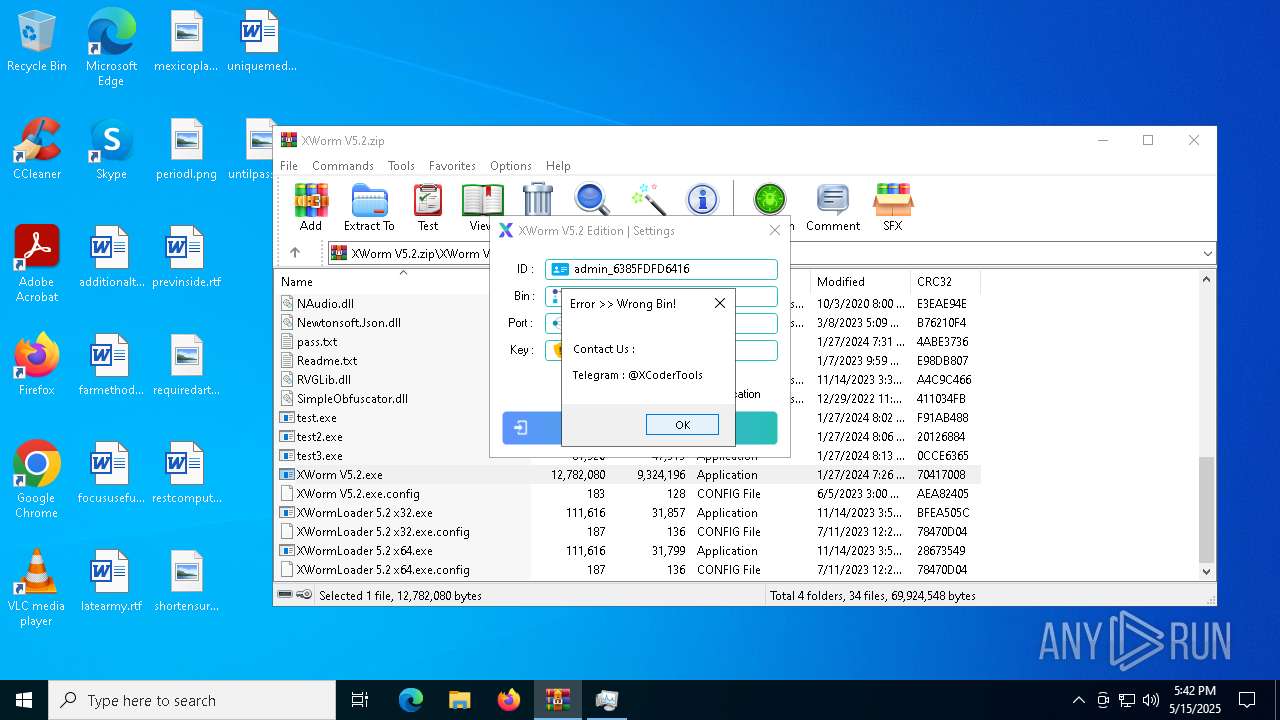Click the WinRAR taskbar button
The height and width of the screenshot is (720, 1280).
tap(557, 700)
